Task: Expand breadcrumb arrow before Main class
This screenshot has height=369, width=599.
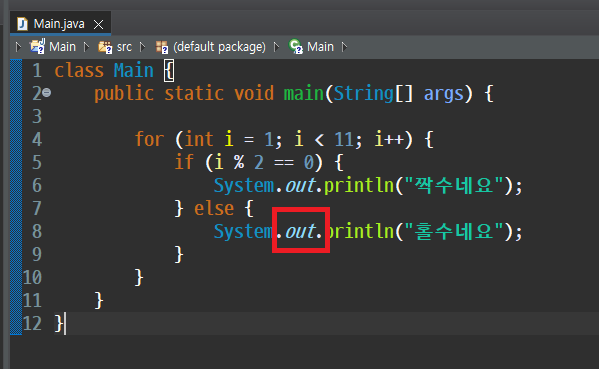Action: click(276, 47)
